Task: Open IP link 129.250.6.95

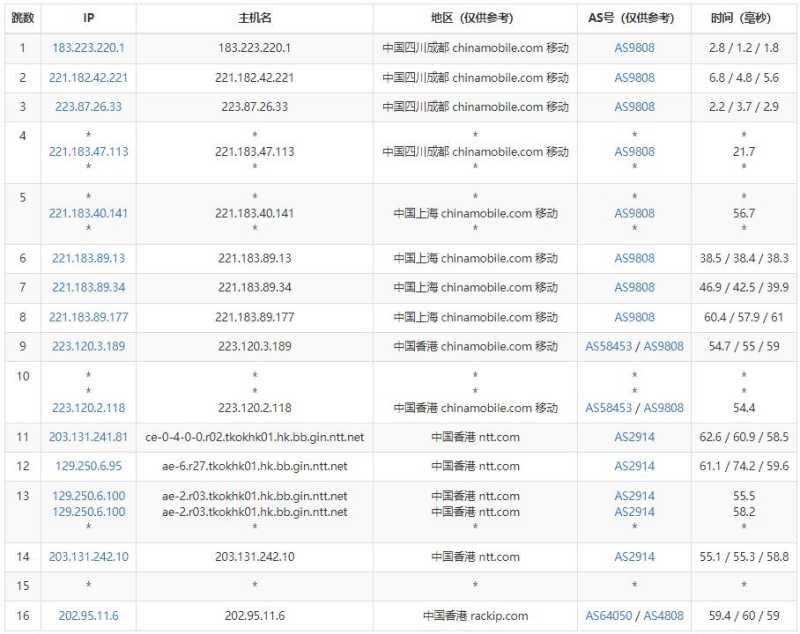Action: click(88, 466)
